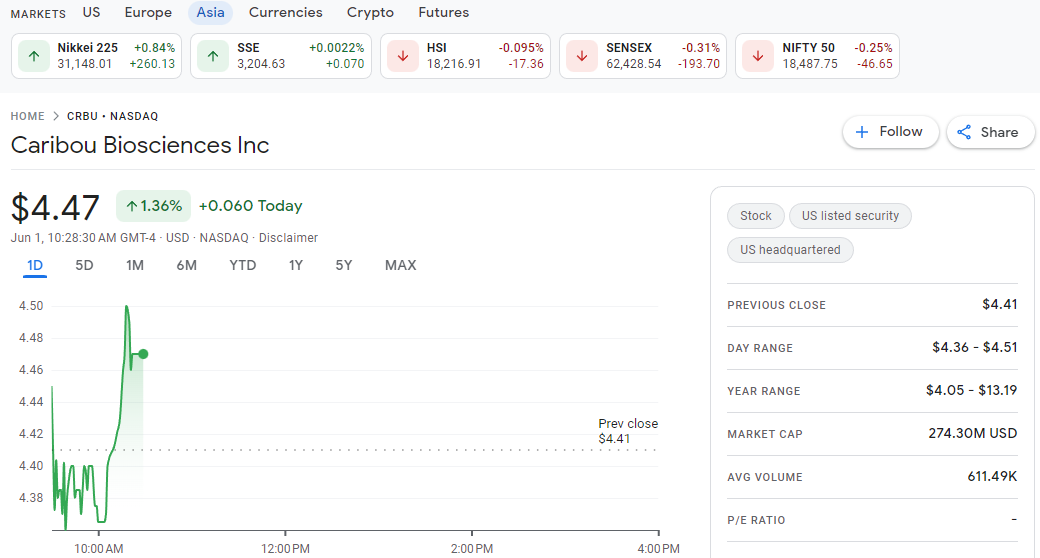
Task: Click the 611.49K average volume value
Action: click(x=992, y=476)
